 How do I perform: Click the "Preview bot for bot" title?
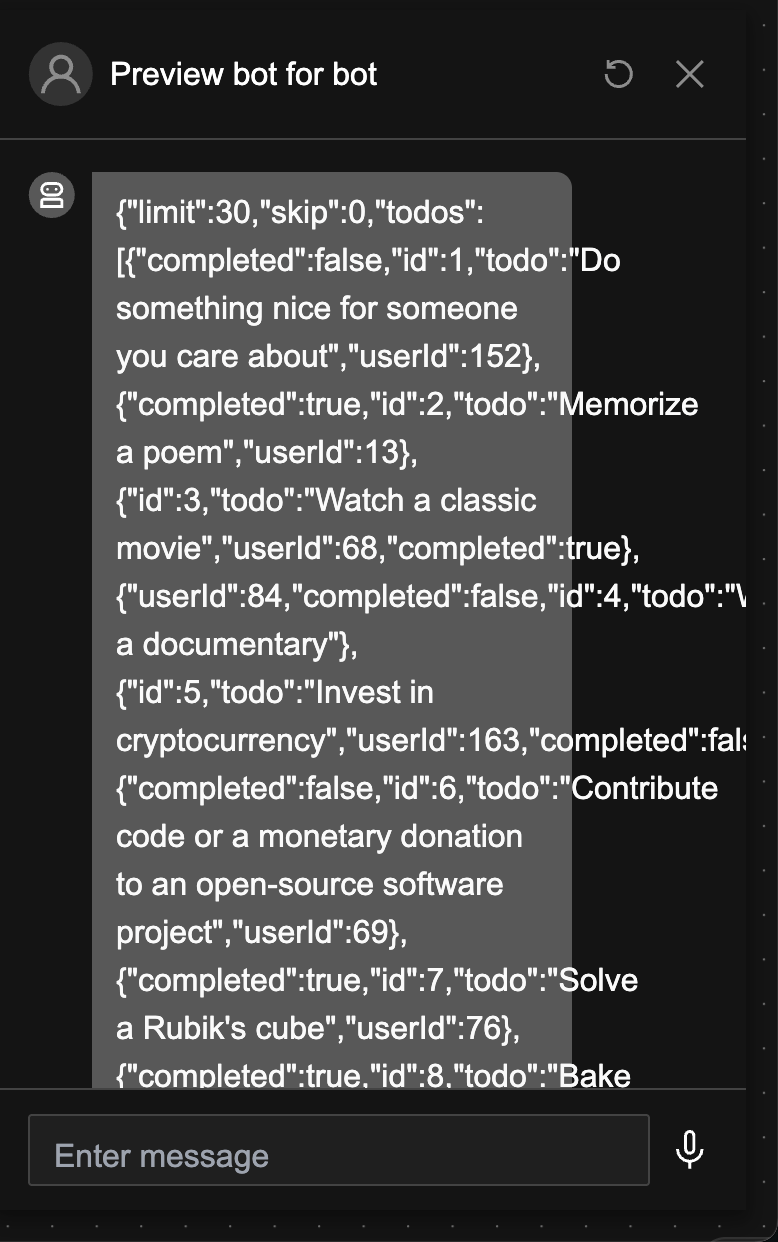point(244,74)
